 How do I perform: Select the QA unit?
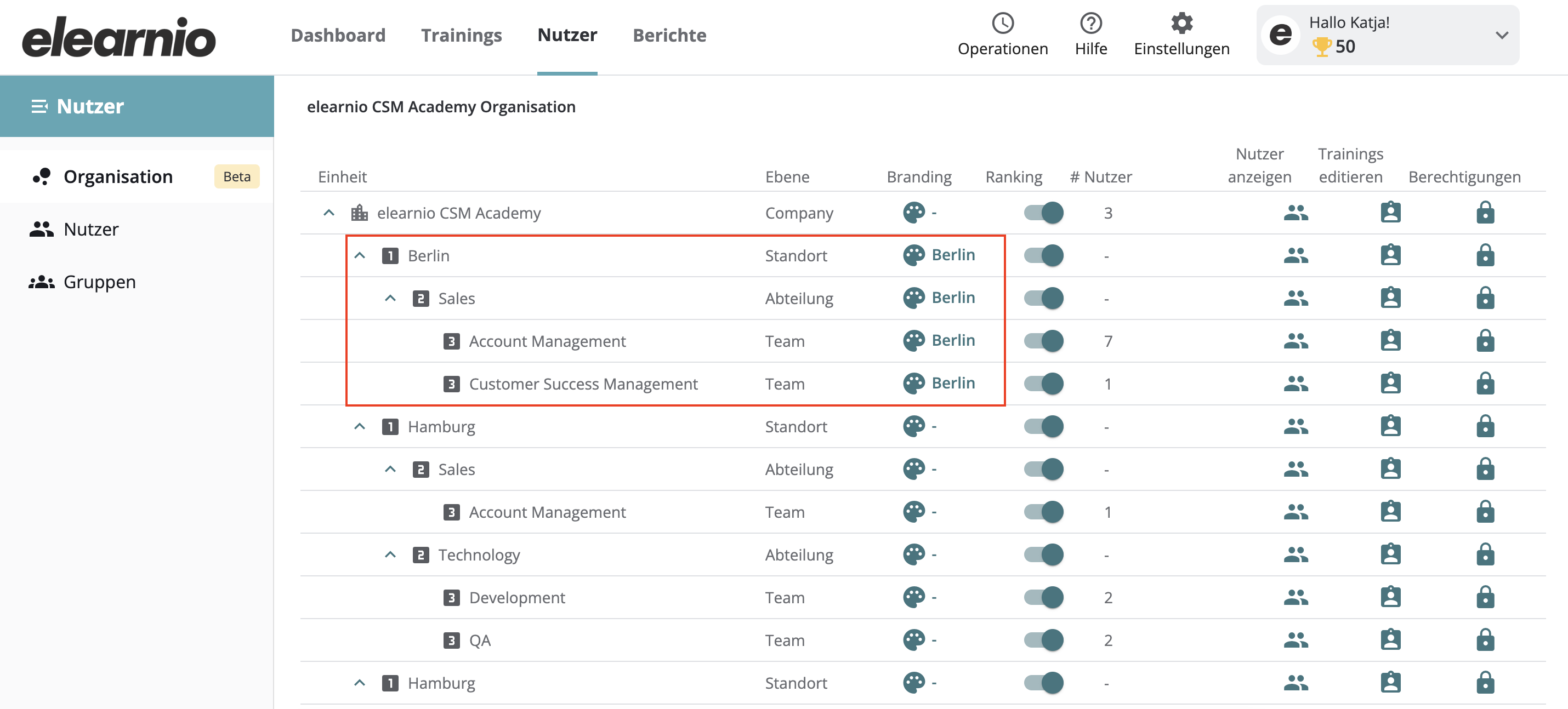coord(480,641)
